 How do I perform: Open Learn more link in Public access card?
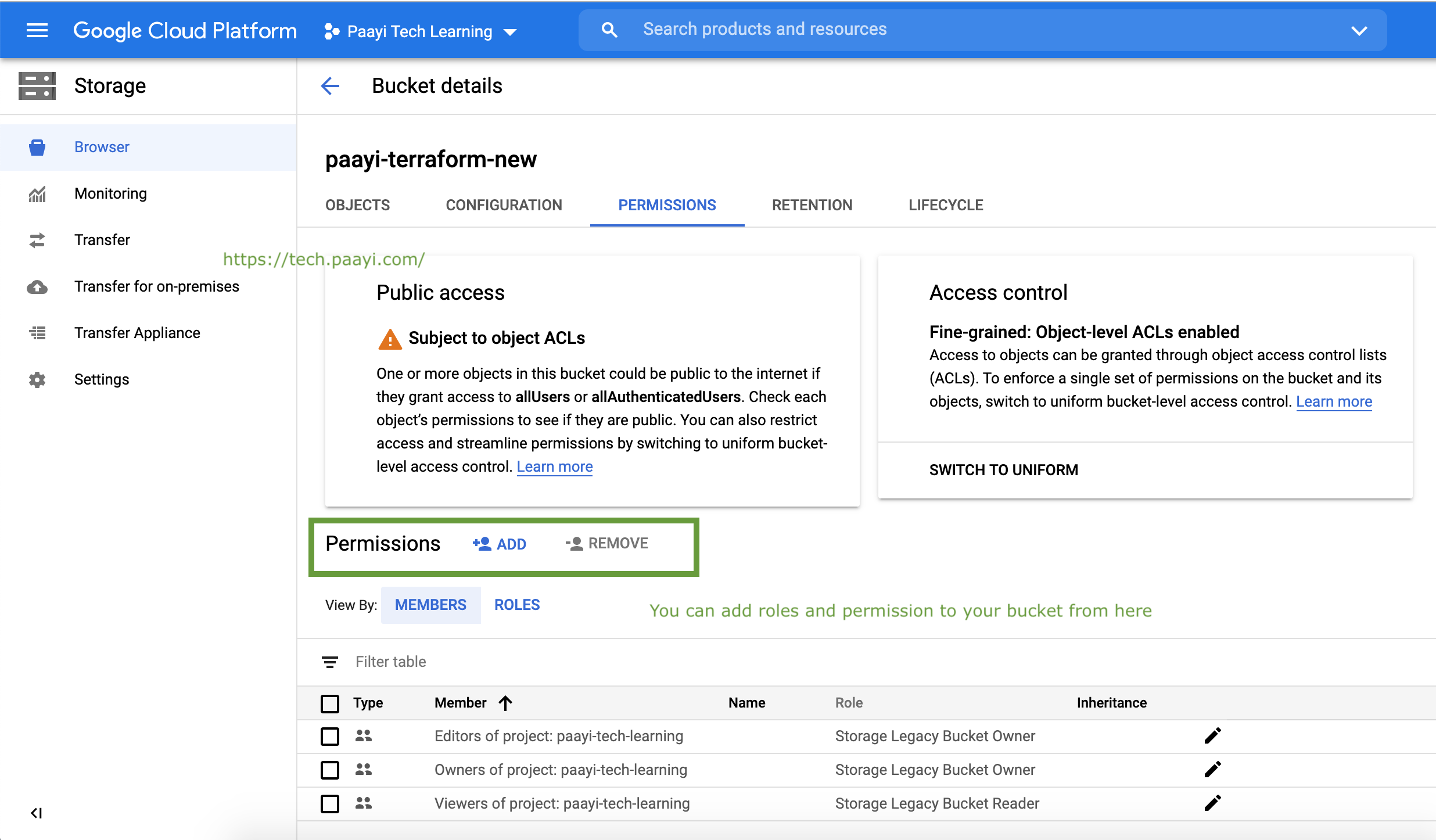point(555,466)
